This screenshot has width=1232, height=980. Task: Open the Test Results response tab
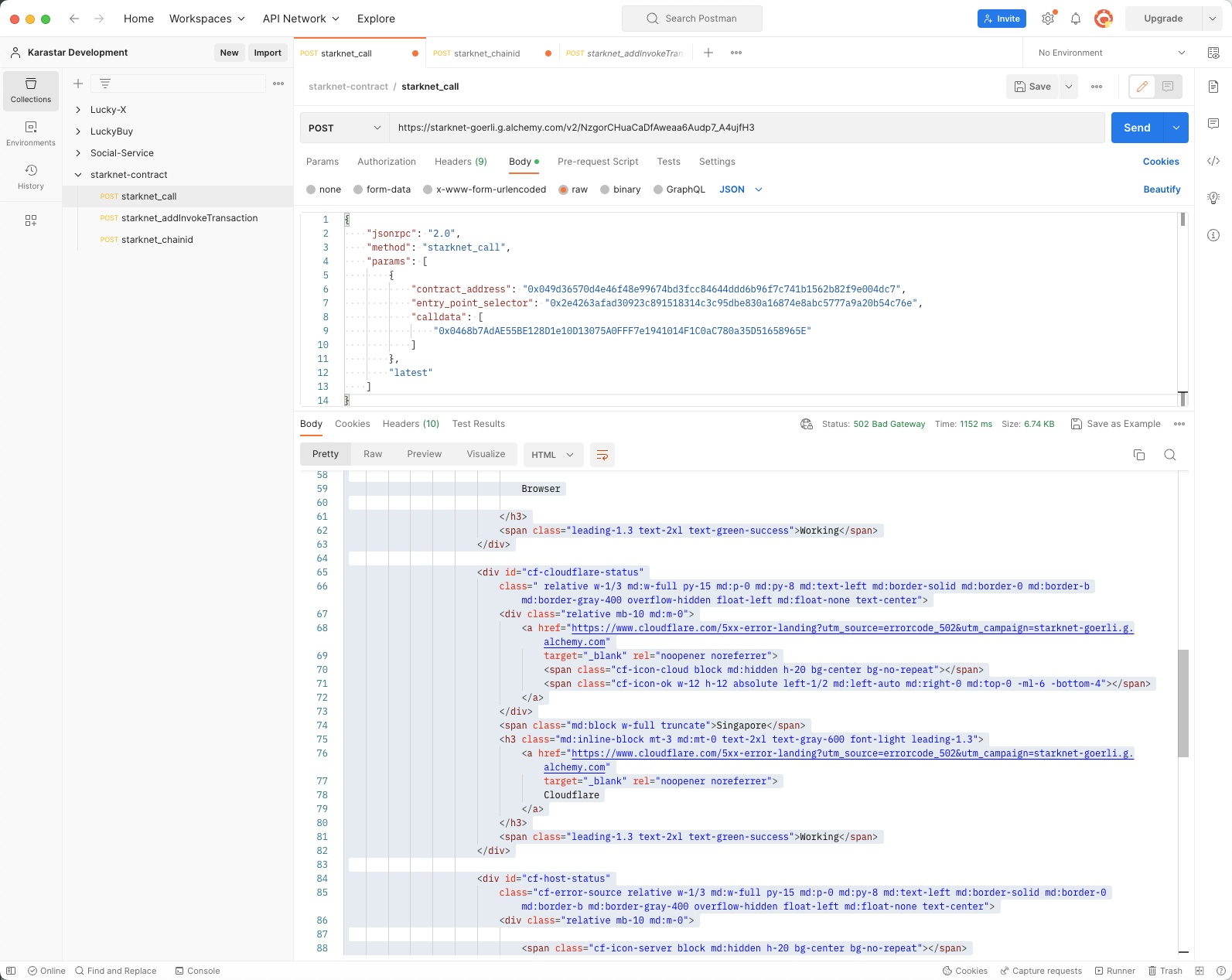[x=479, y=424]
